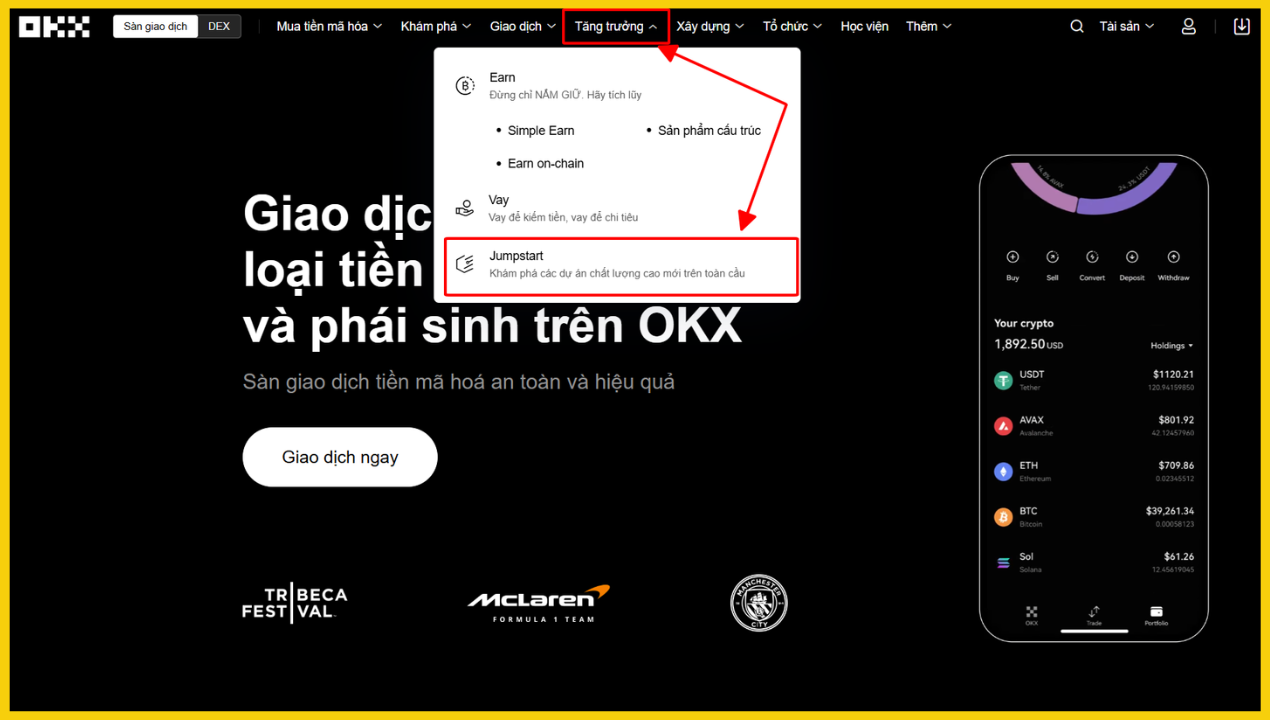Click the BTC Bitcoin coin icon
Image resolution: width=1270 pixels, height=720 pixels.
pyautogui.click(x=1003, y=517)
